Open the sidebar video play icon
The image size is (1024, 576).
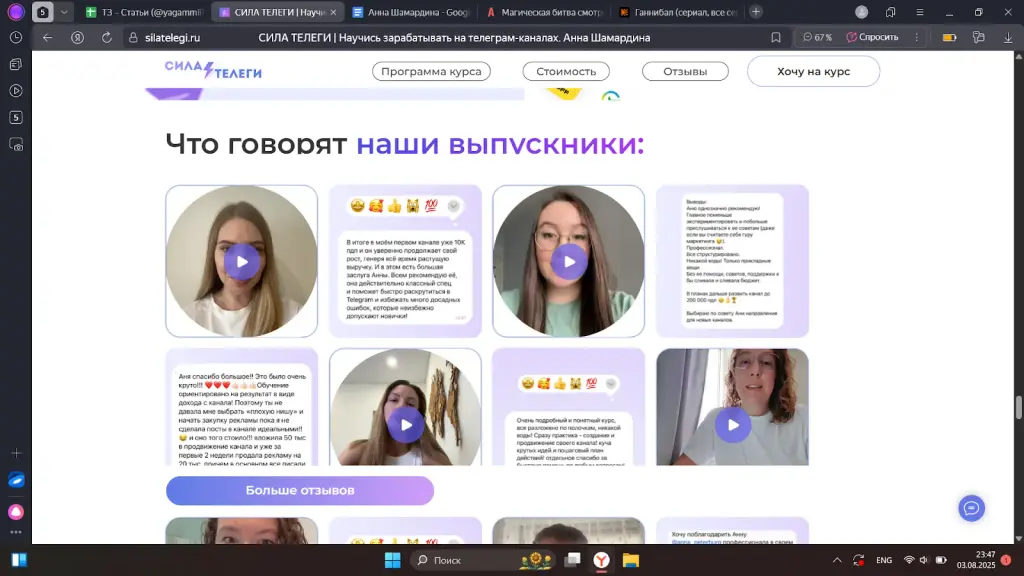[x=16, y=91]
